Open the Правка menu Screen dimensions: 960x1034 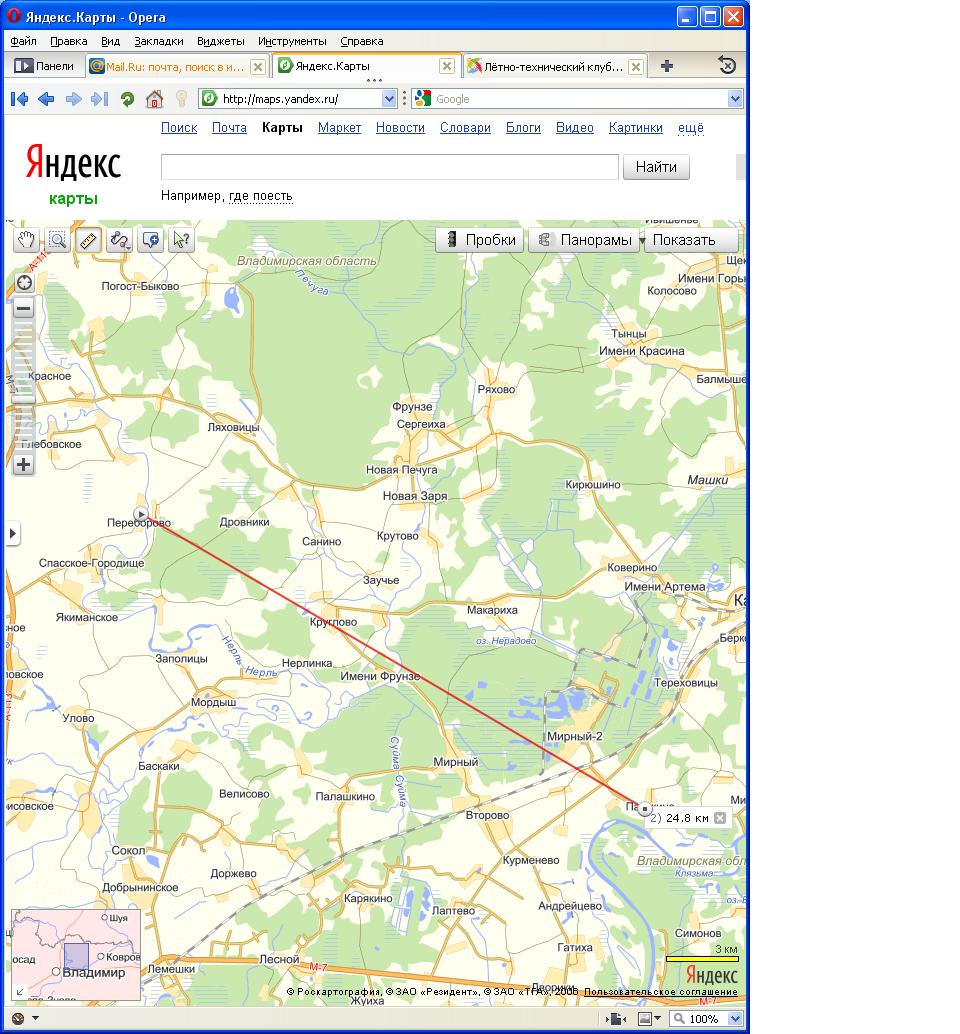pos(69,41)
